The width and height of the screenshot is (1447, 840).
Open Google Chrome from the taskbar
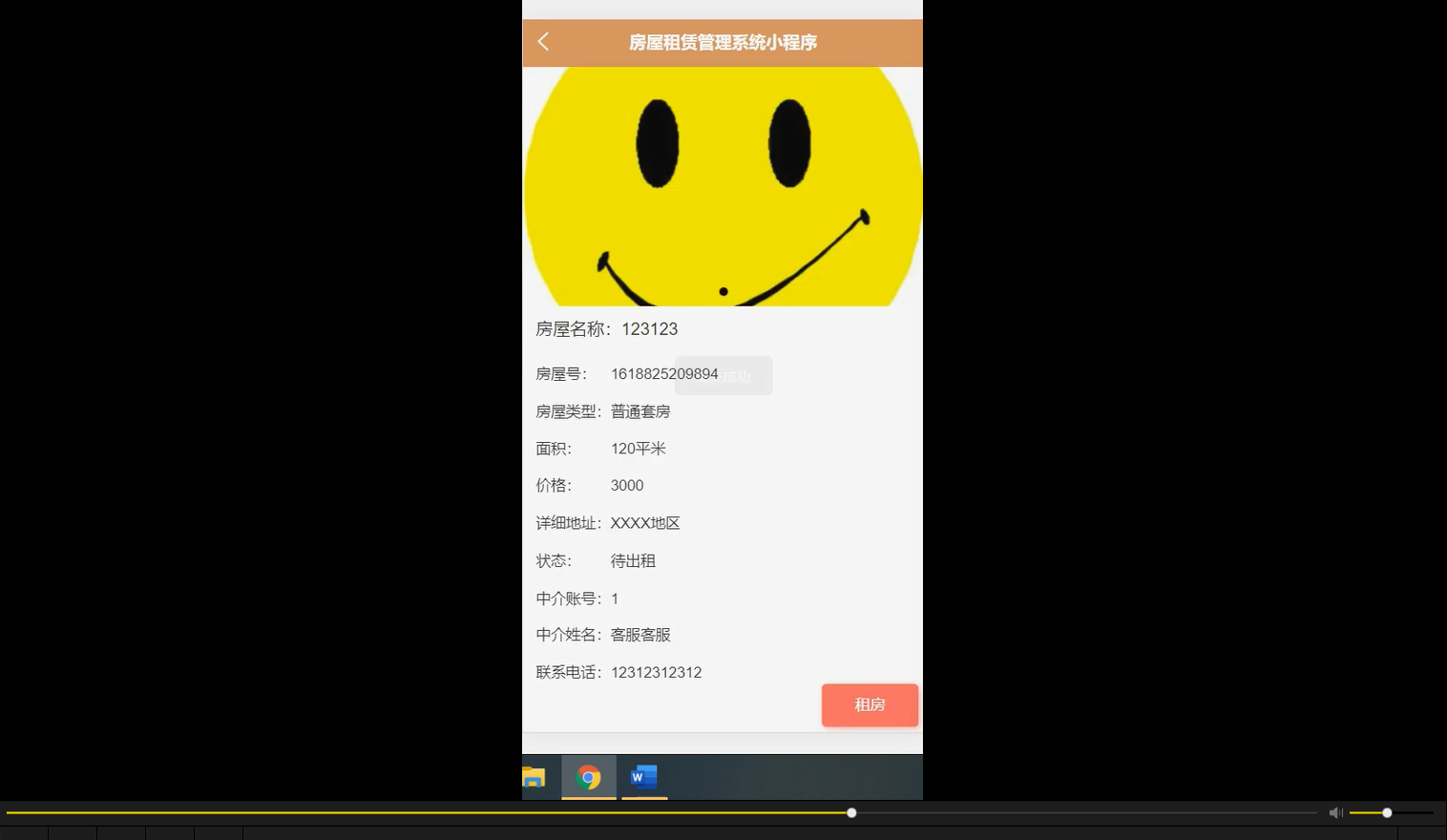588,777
